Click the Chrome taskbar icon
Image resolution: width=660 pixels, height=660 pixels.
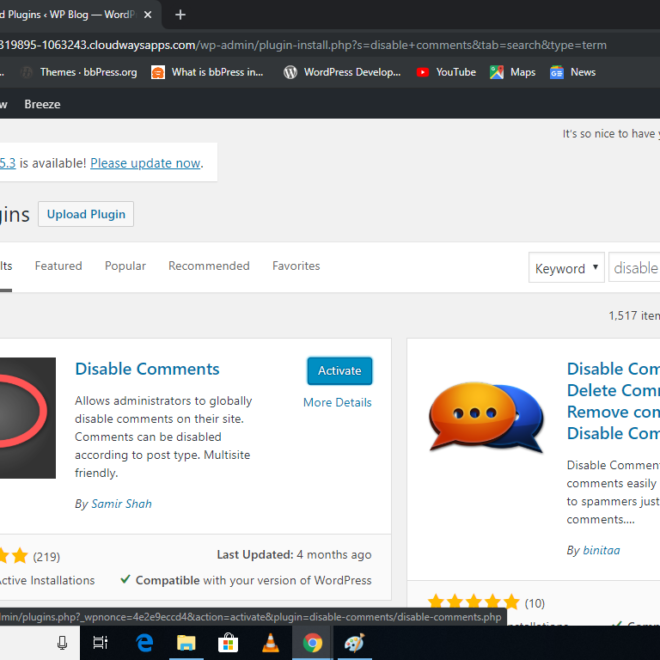click(312, 643)
